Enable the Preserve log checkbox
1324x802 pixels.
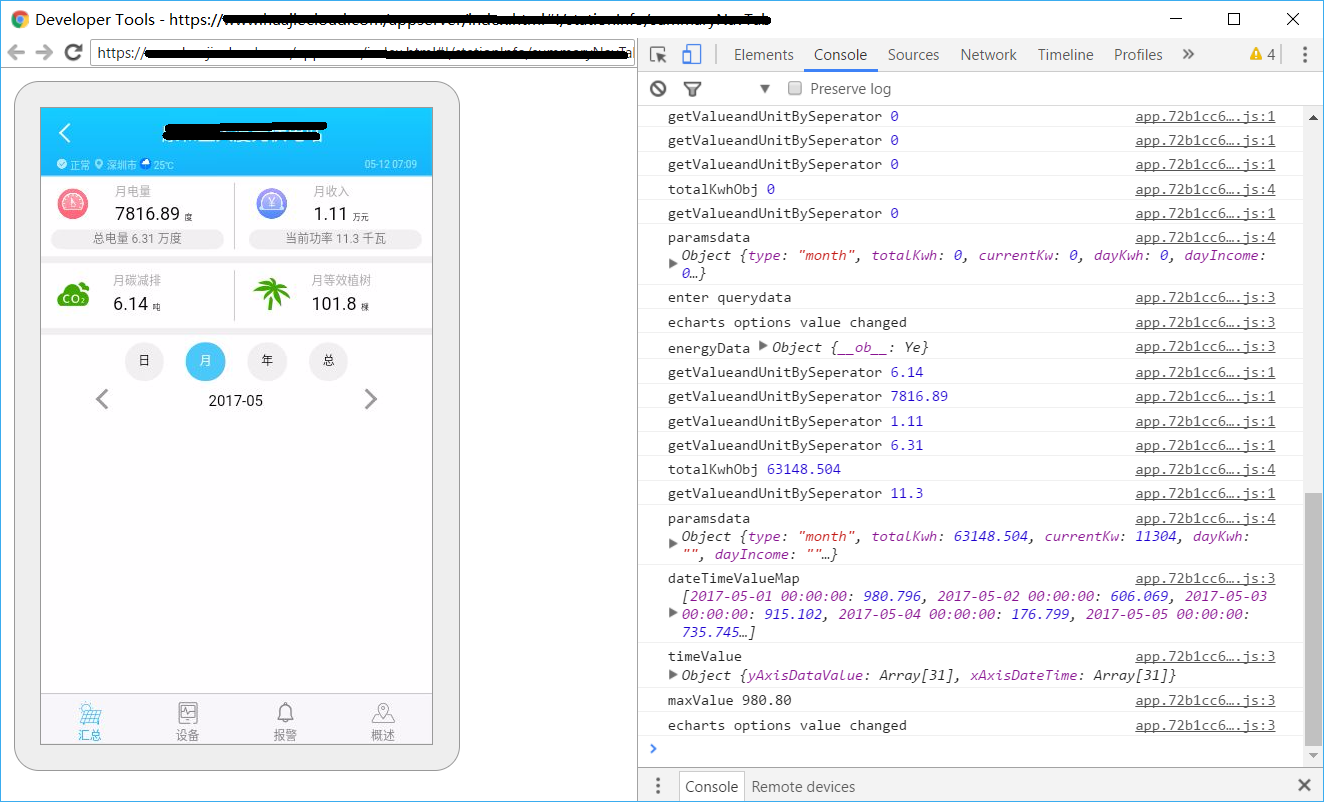point(795,88)
